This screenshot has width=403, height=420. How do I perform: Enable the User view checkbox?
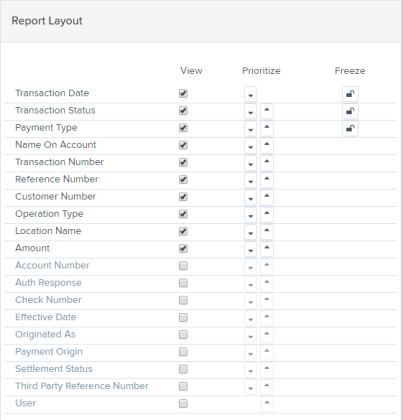tap(183, 404)
